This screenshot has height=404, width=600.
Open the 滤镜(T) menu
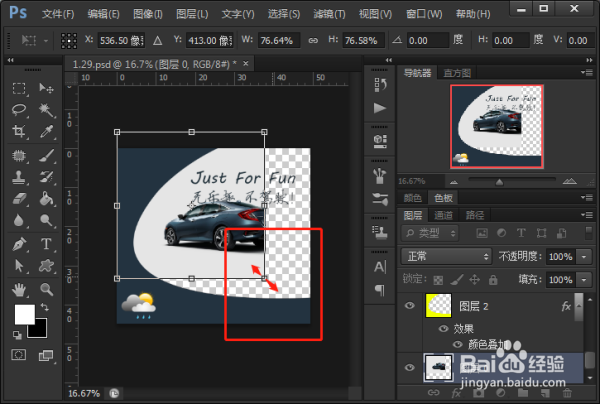pyautogui.click(x=329, y=14)
